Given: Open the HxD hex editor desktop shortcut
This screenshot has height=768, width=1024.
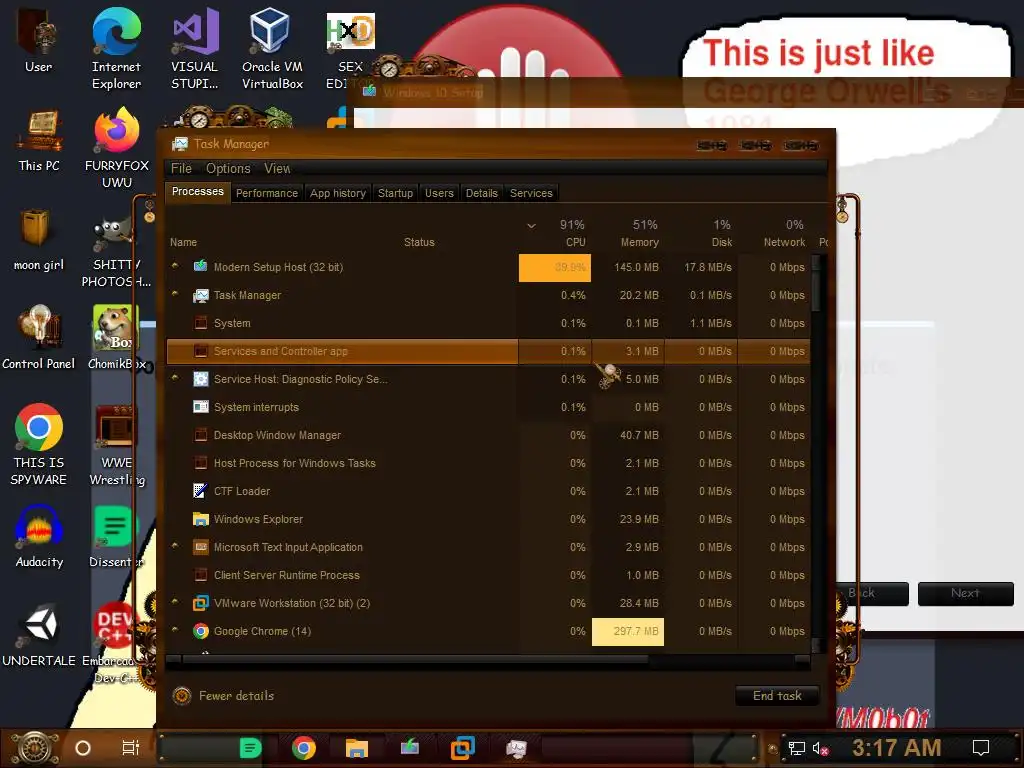Looking at the screenshot, I should pos(350,48).
